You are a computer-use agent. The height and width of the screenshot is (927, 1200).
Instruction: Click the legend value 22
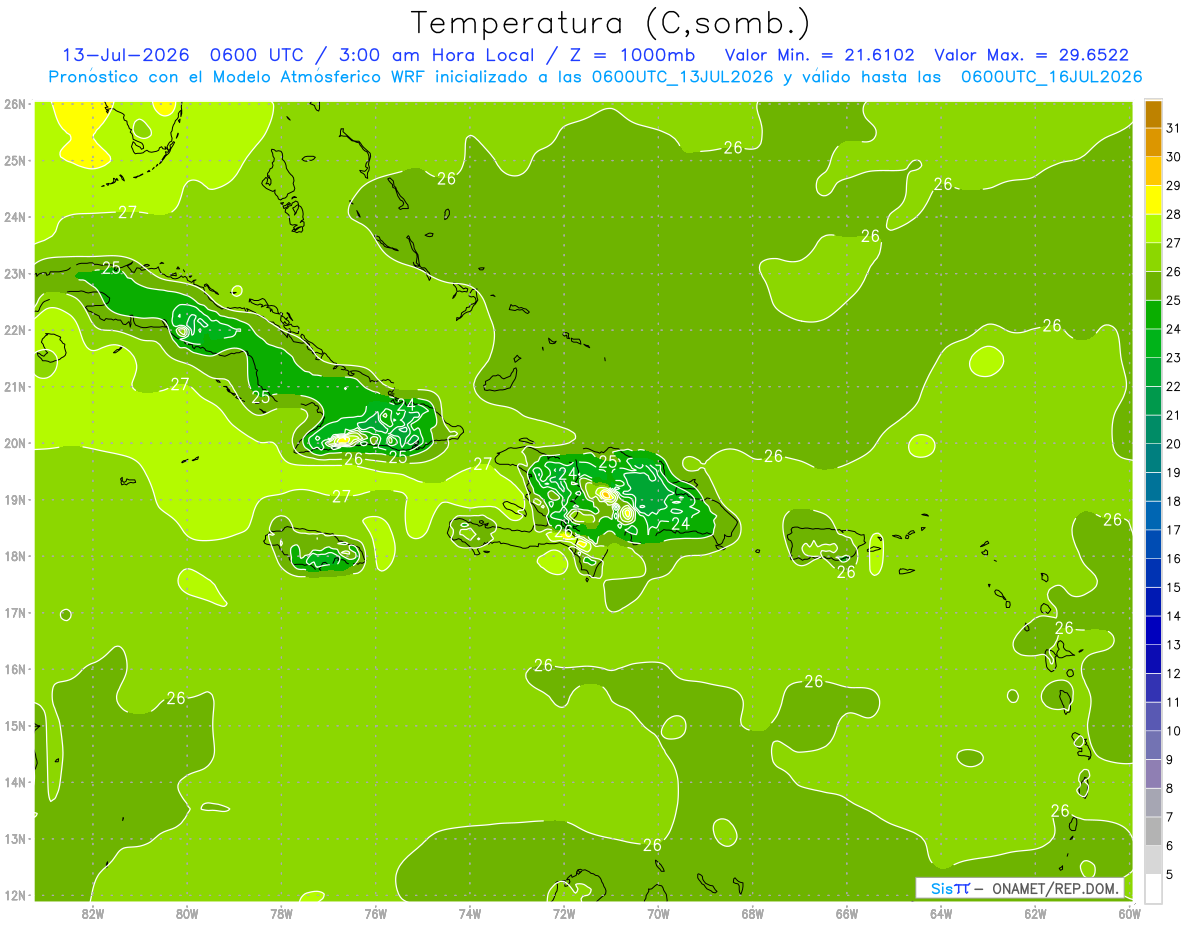[1174, 386]
